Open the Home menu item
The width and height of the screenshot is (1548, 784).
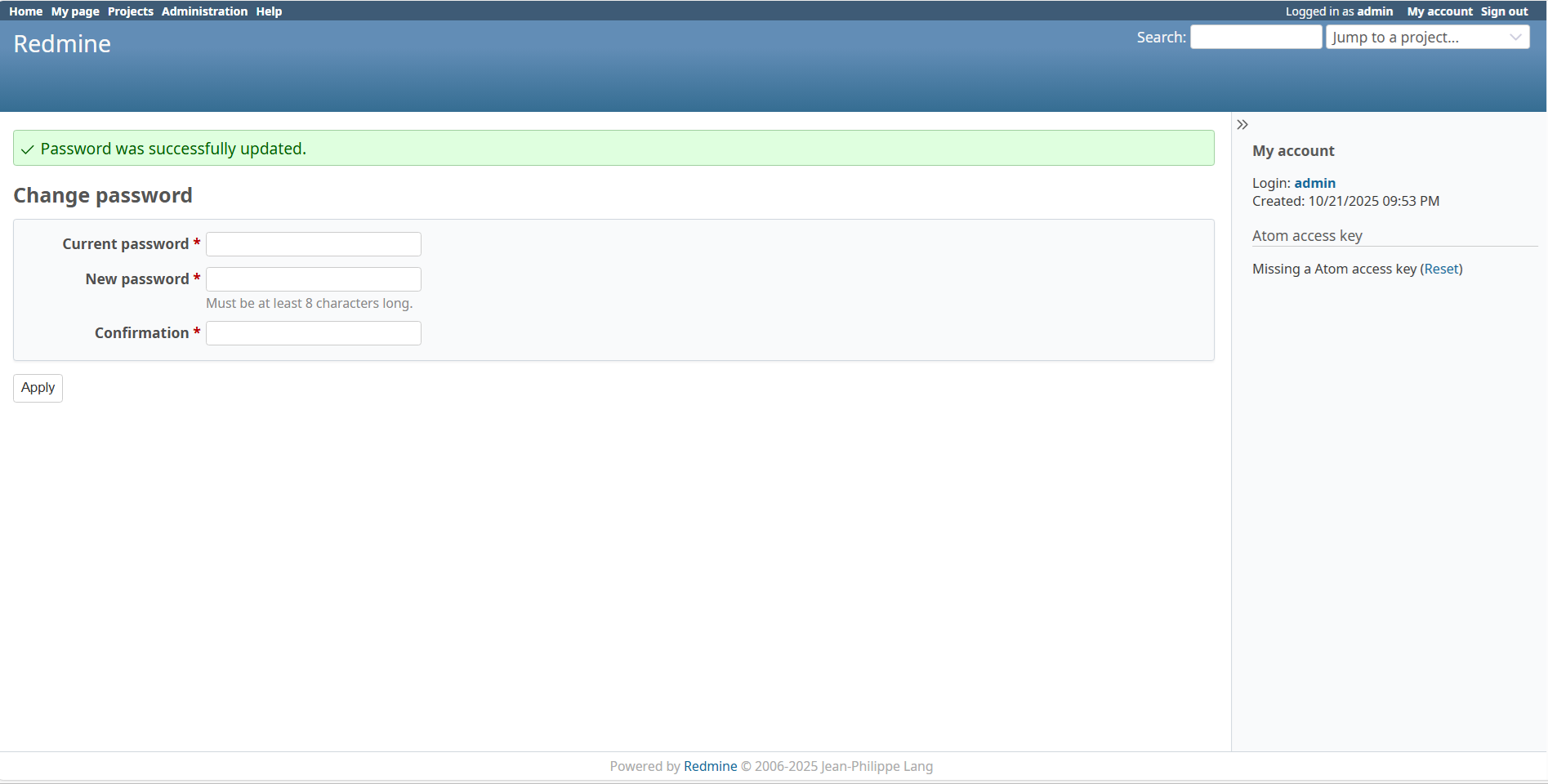25,11
